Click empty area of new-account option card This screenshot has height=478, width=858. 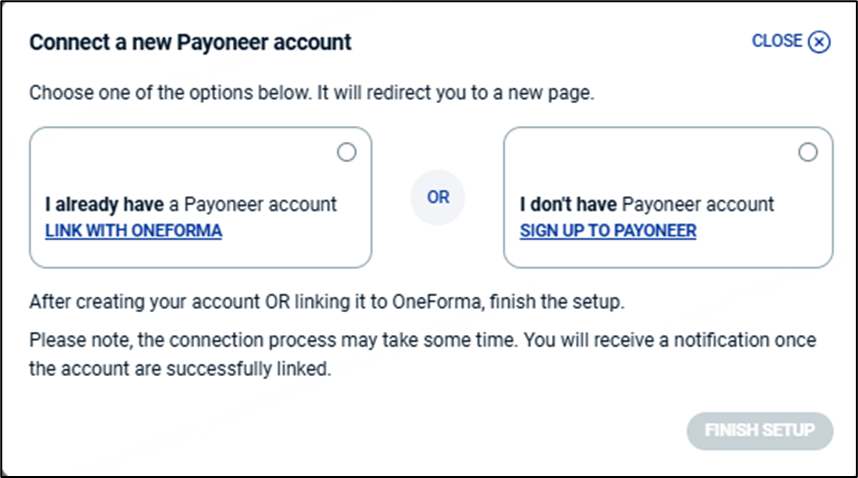pyautogui.click(x=650, y=158)
